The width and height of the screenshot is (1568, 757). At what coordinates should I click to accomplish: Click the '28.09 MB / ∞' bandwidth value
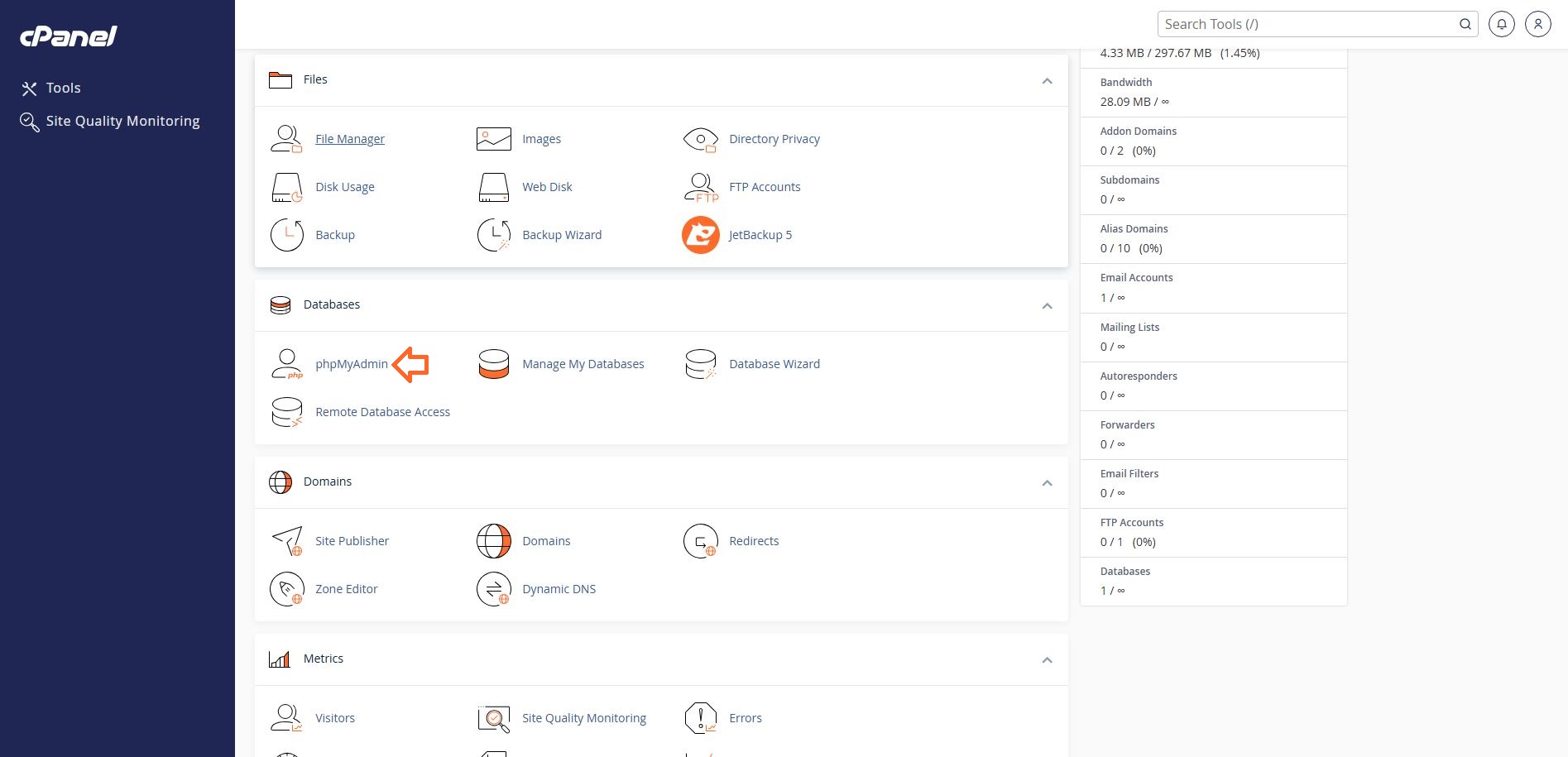point(1134,102)
